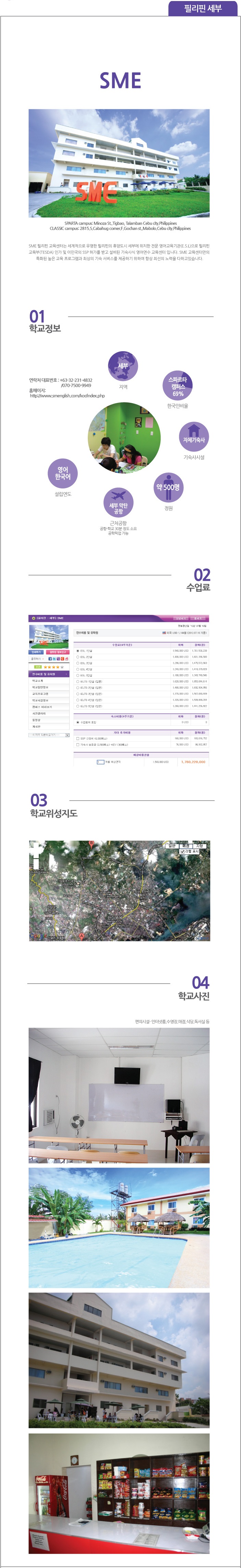Select the IELTS 1인실 radio option

coord(77,681)
